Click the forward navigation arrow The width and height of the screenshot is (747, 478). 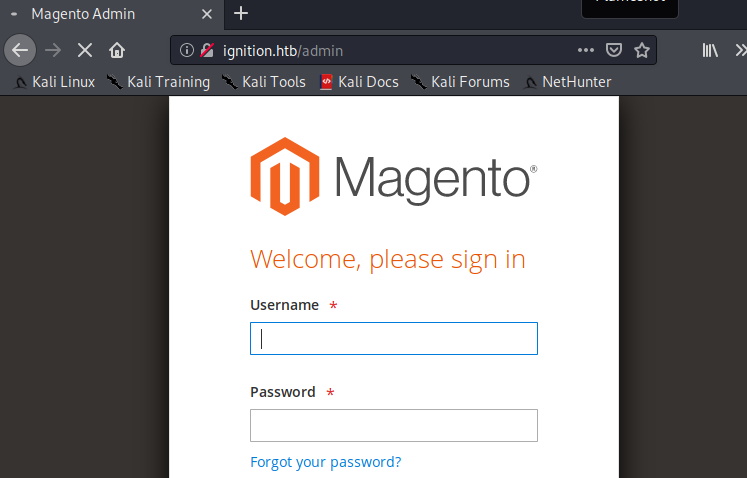click(53, 50)
